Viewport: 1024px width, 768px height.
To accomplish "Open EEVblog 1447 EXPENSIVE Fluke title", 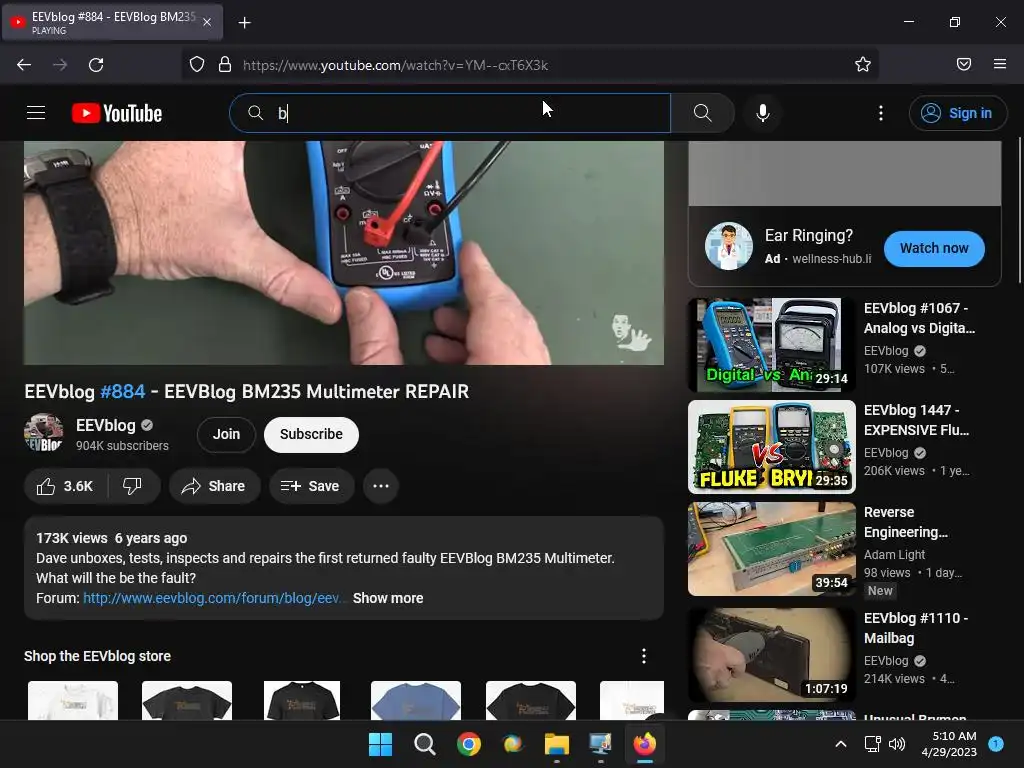I will pos(917,420).
